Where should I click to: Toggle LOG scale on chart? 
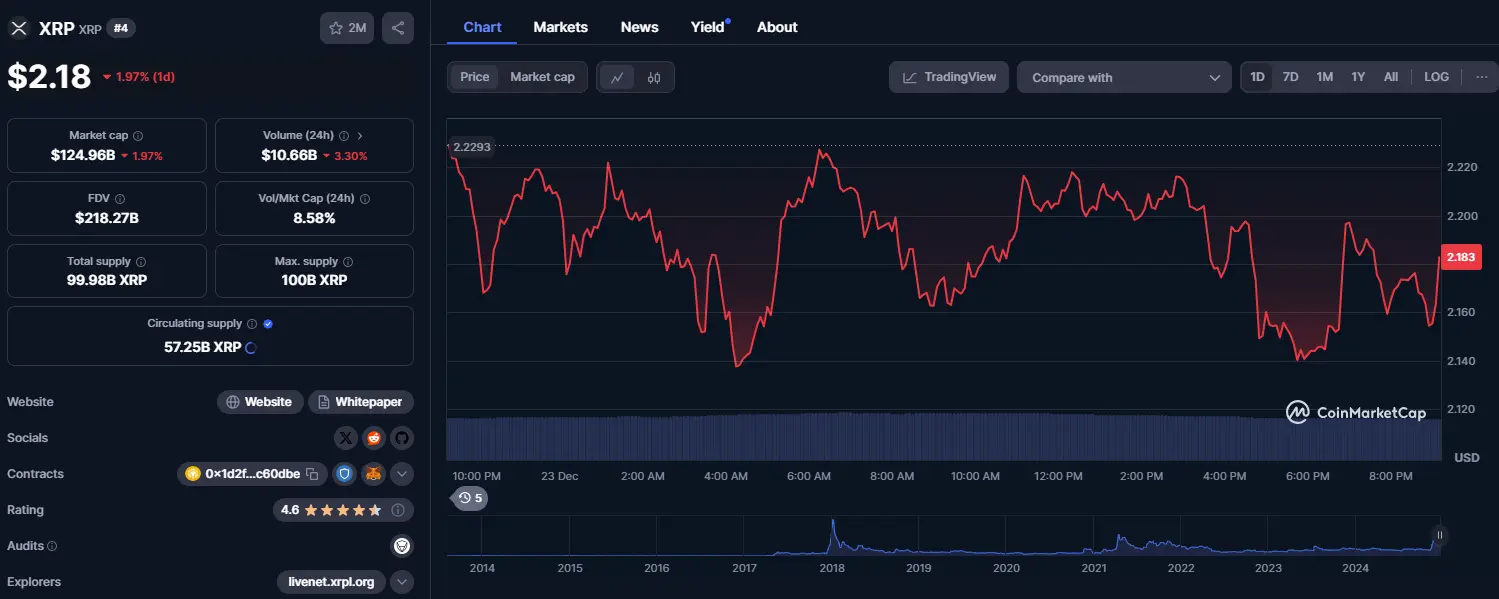pyautogui.click(x=1436, y=77)
